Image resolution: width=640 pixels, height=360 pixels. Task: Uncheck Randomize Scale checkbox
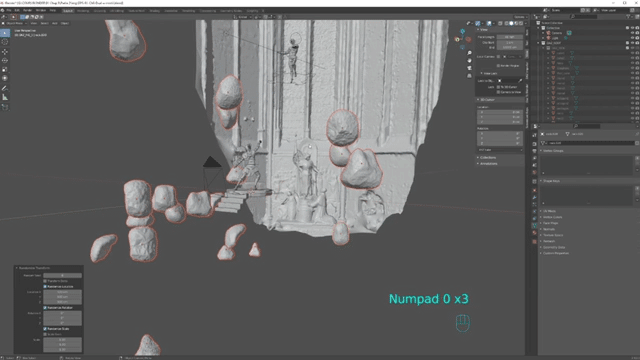(45, 329)
